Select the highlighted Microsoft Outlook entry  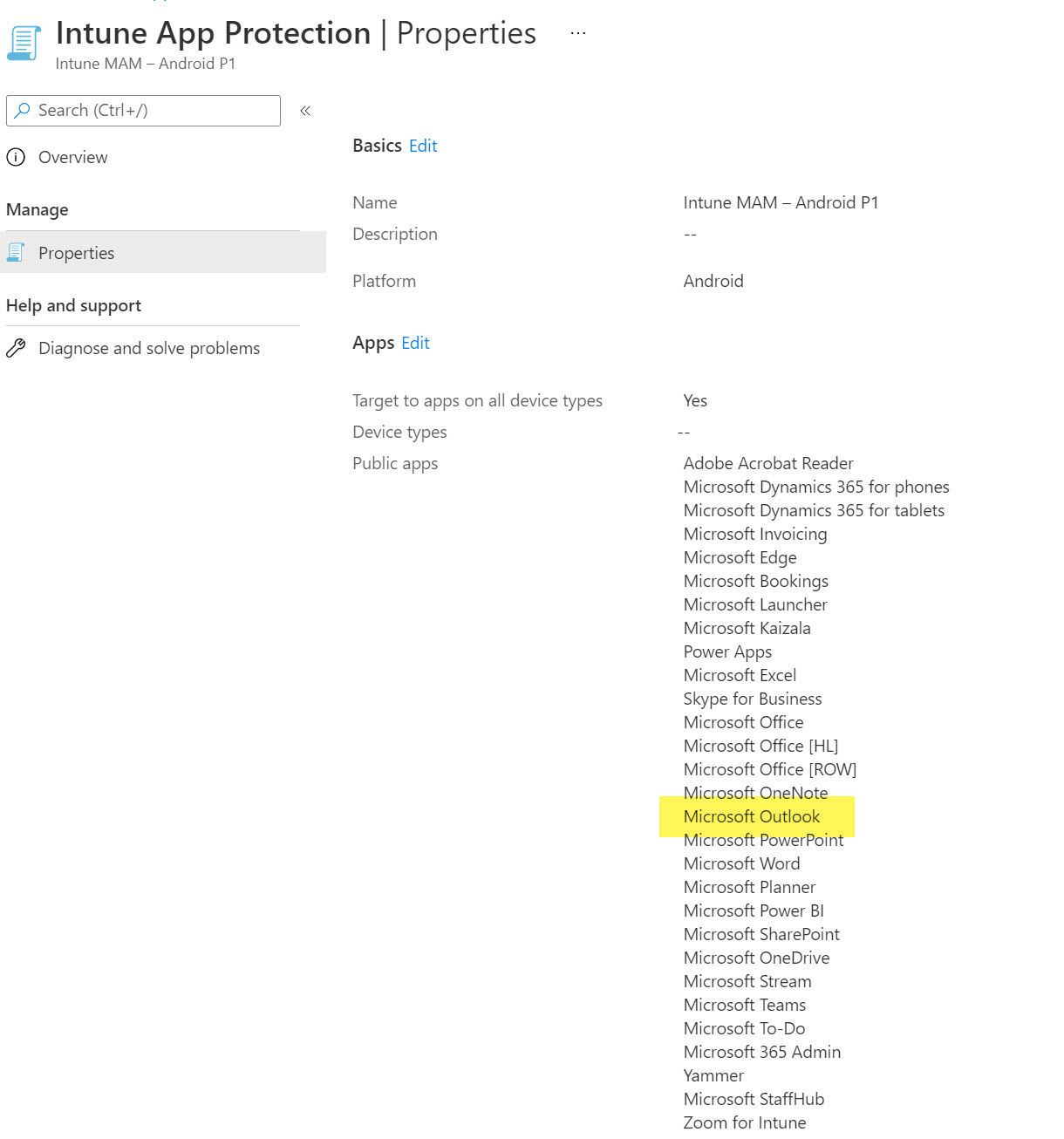pyautogui.click(x=751, y=816)
